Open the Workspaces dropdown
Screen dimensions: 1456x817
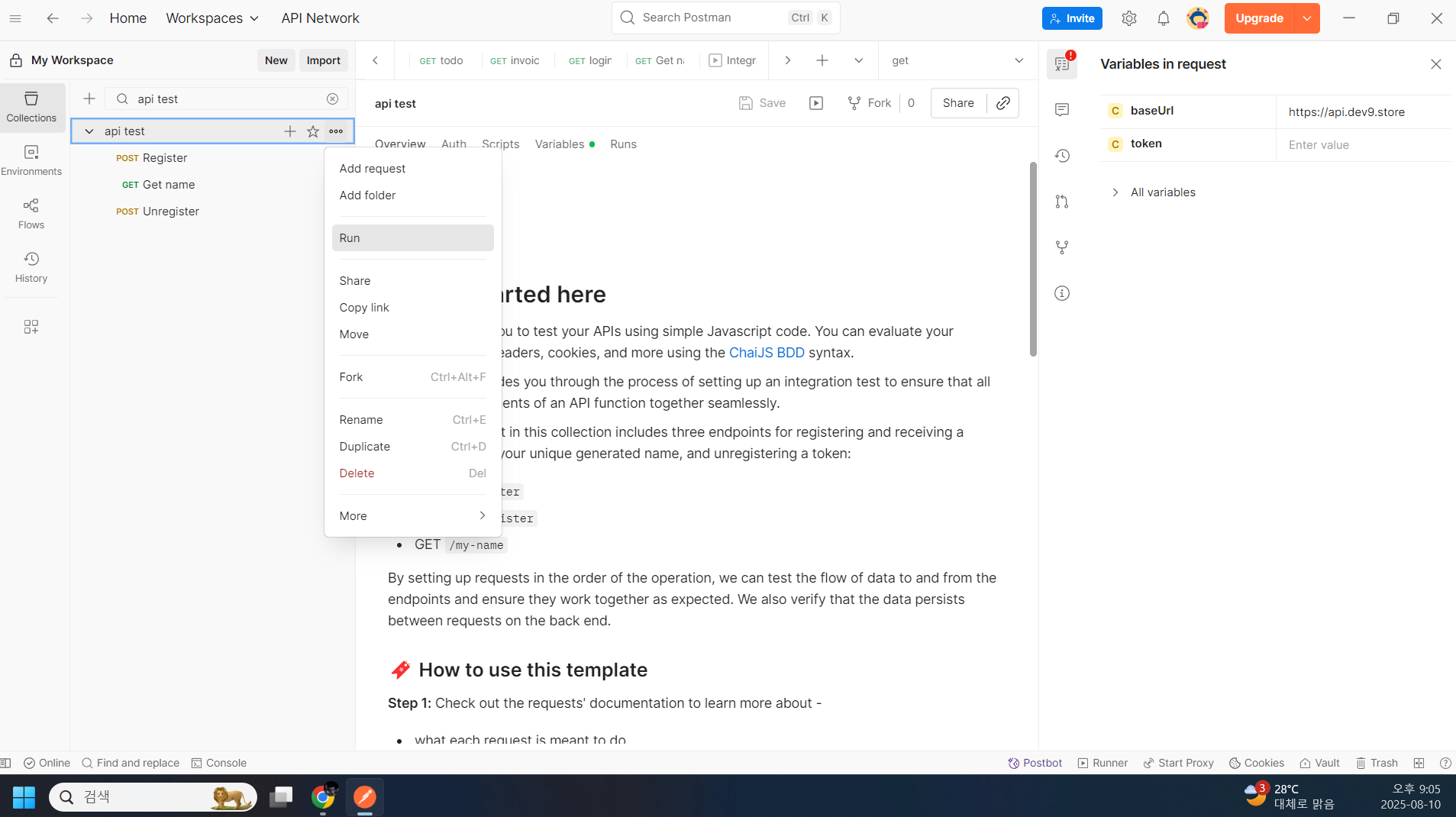212,18
